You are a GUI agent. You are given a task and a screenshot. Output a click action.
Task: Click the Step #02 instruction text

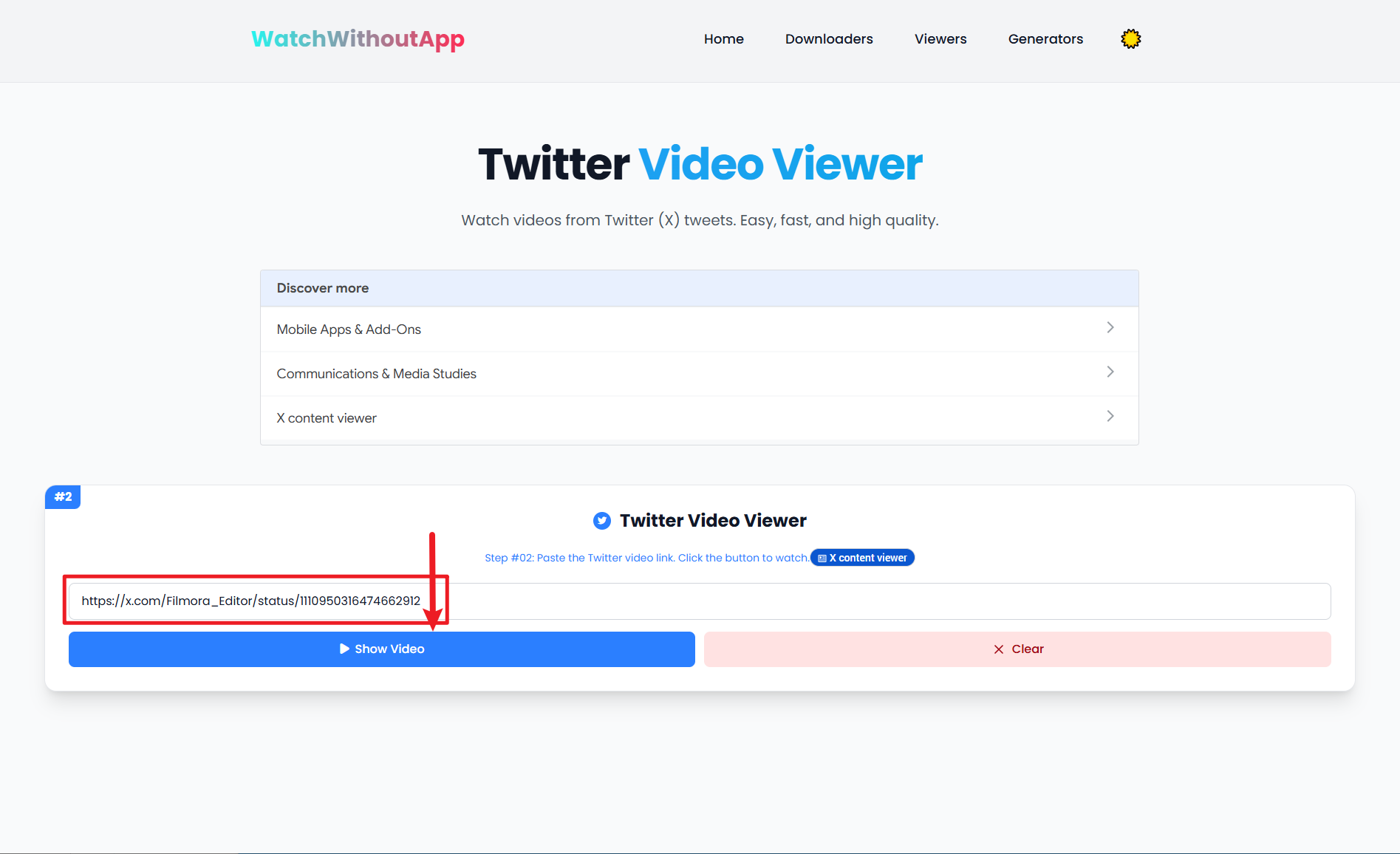[x=646, y=558]
